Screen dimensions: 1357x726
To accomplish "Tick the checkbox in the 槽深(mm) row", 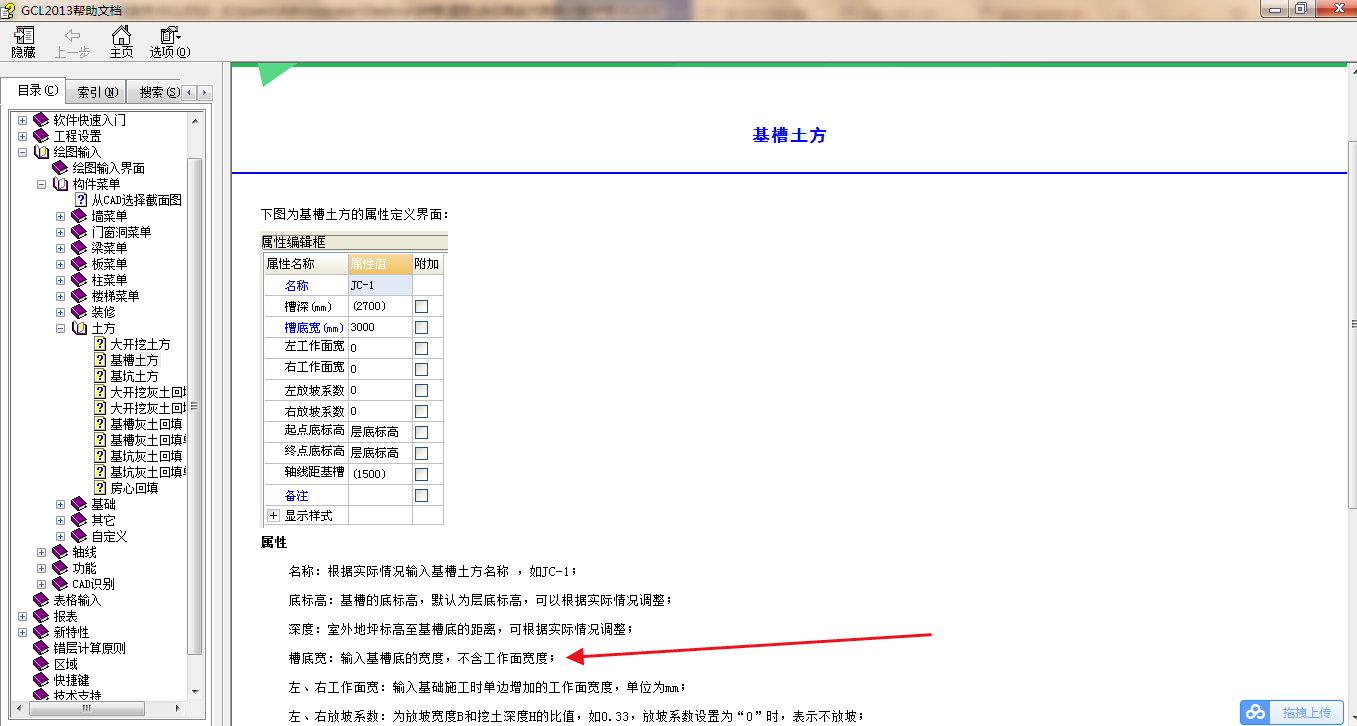I will click(421, 306).
